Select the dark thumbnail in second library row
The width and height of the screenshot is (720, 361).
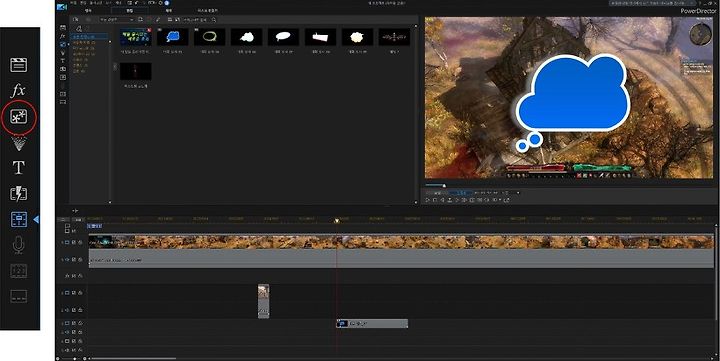(135, 72)
